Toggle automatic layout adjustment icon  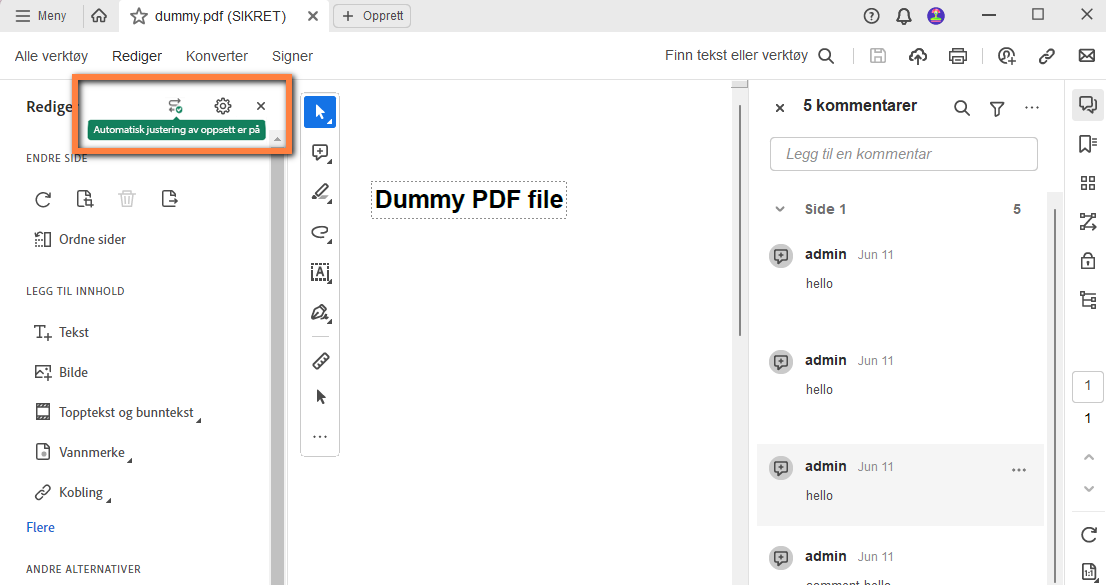[175, 106]
